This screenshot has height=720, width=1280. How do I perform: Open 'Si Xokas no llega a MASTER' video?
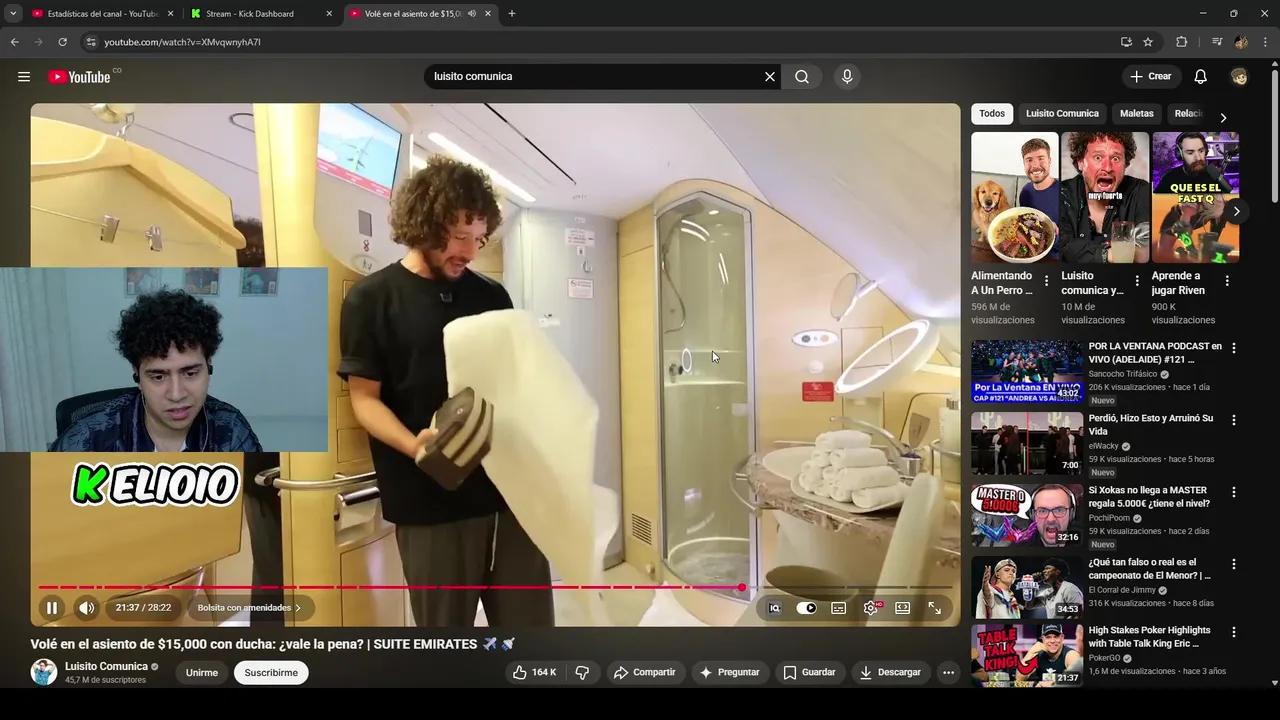[1147, 497]
